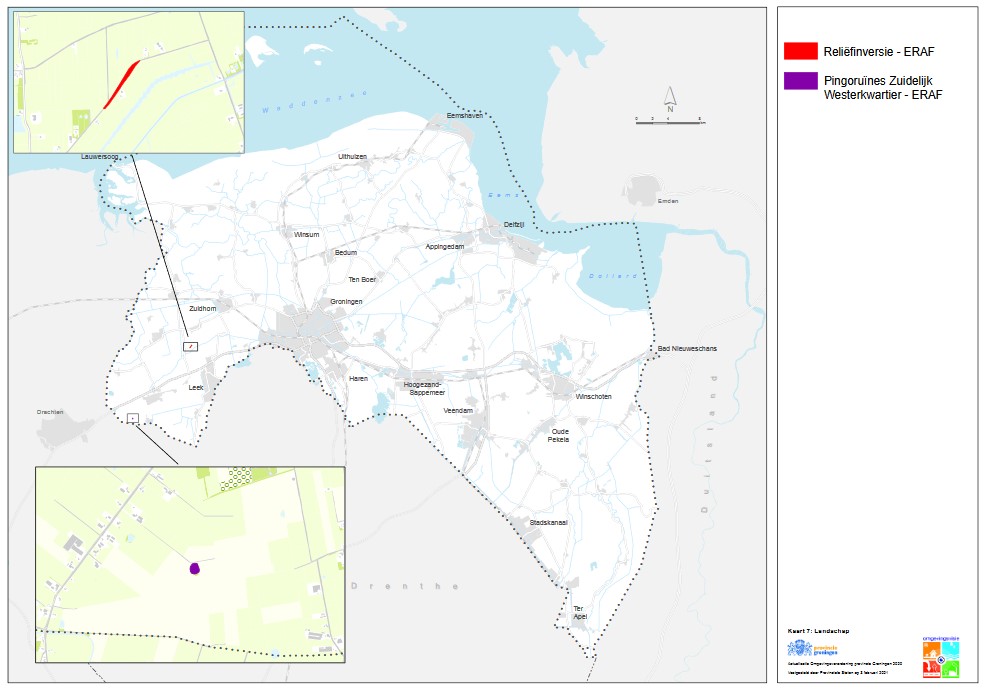Click the small marker box southwest of Leek
The image size is (987, 691).
coord(133,417)
